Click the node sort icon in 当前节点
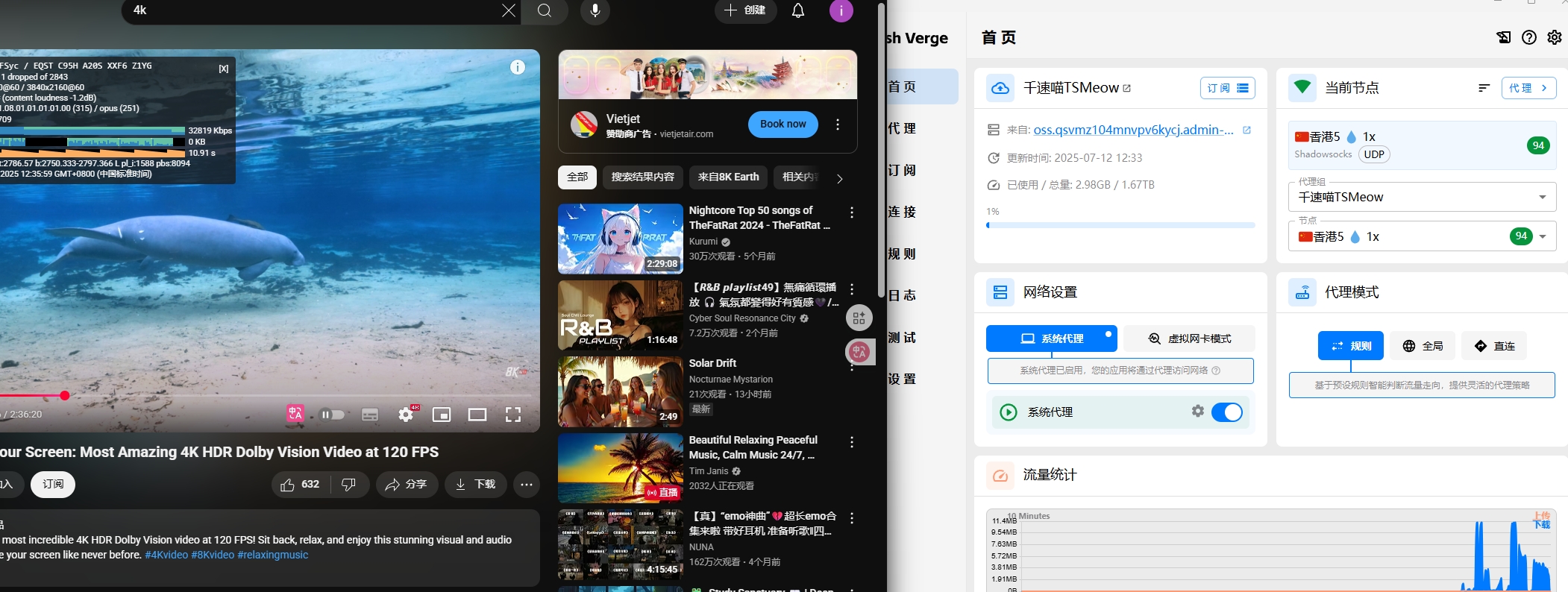1568x592 pixels. (1484, 88)
